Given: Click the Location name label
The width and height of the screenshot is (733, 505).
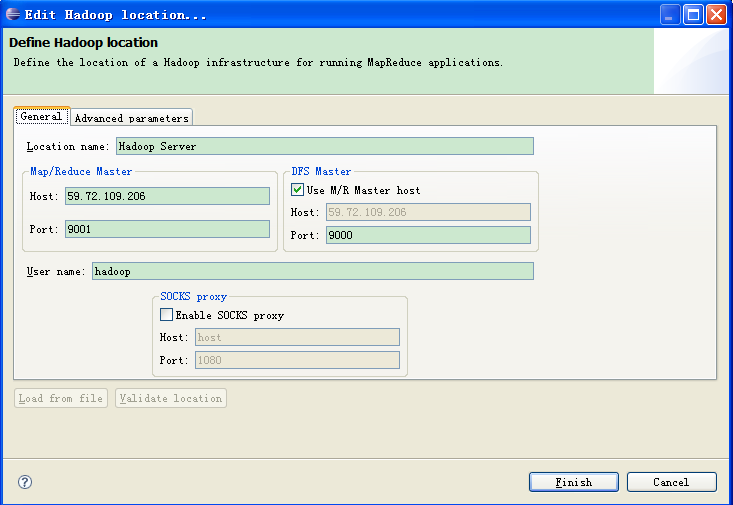Looking at the screenshot, I should click(x=68, y=146).
